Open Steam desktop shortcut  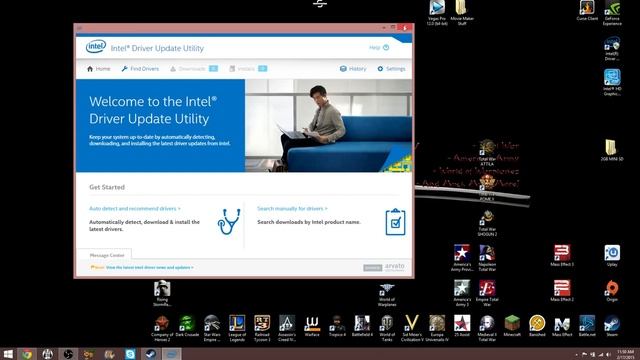coord(612,326)
